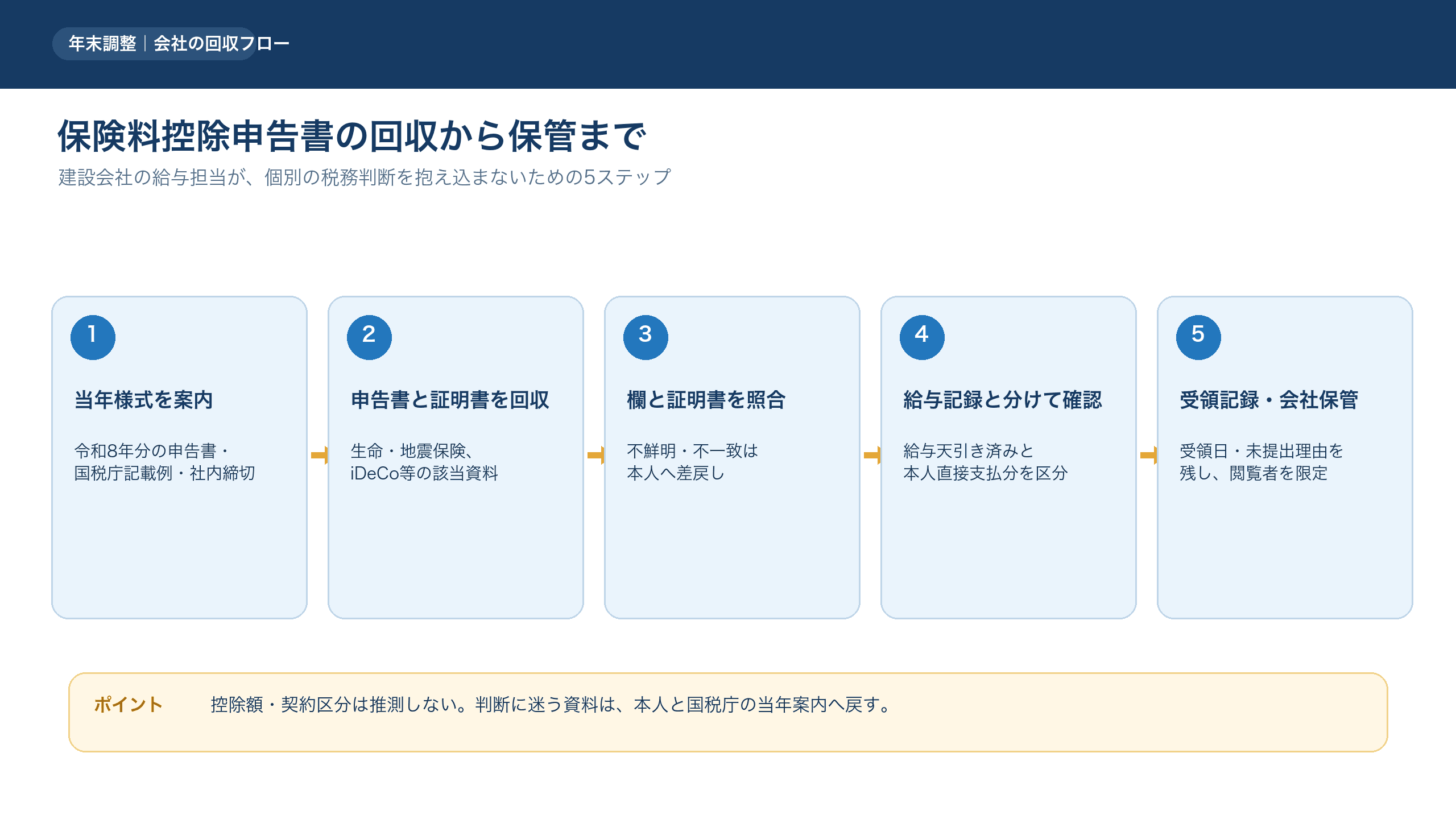Click the text '本人へ差戻し'
Screen dimensions: 1456x819
(676, 473)
